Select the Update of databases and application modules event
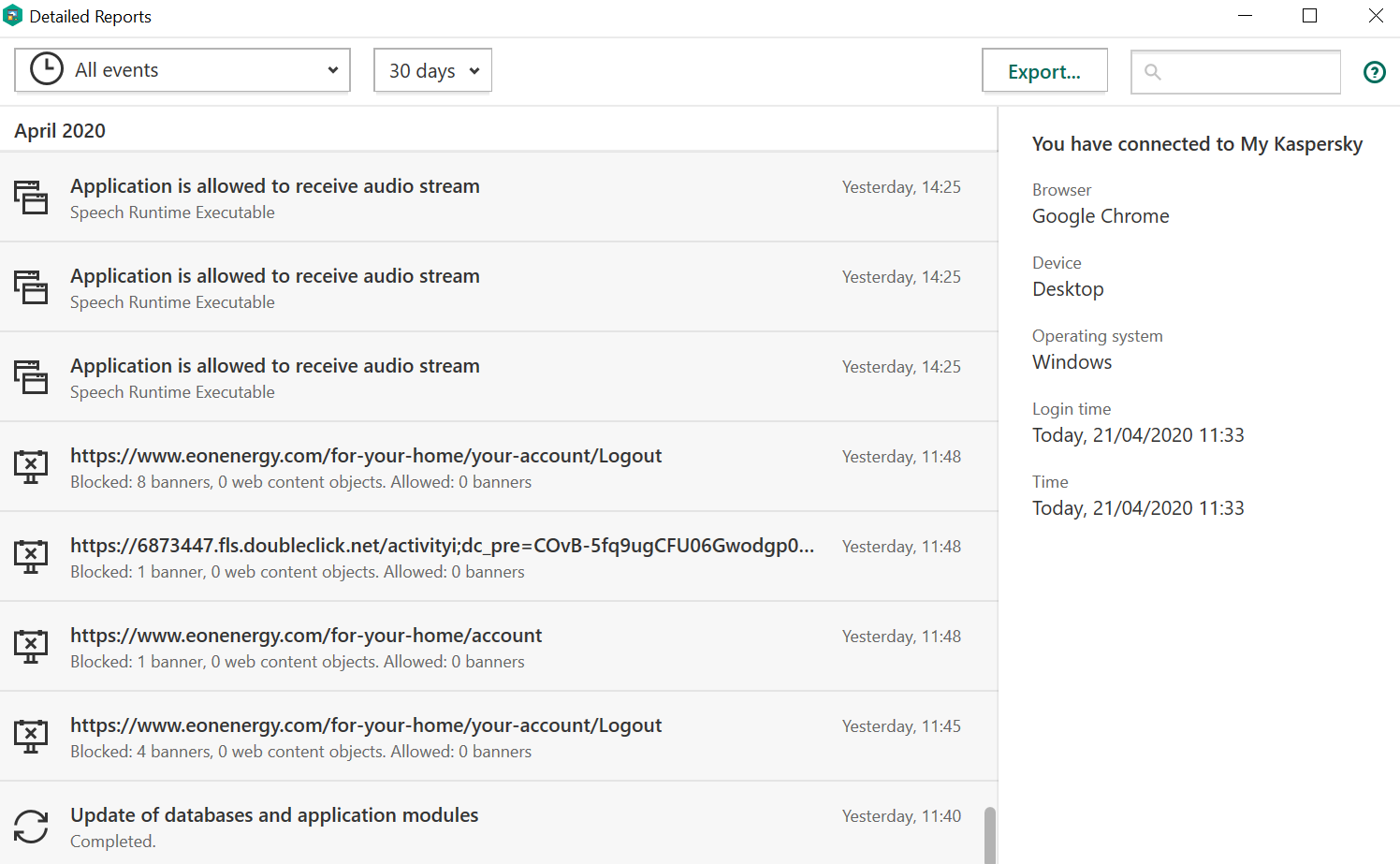The height and width of the screenshot is (864, 1400). coord(499,824)
